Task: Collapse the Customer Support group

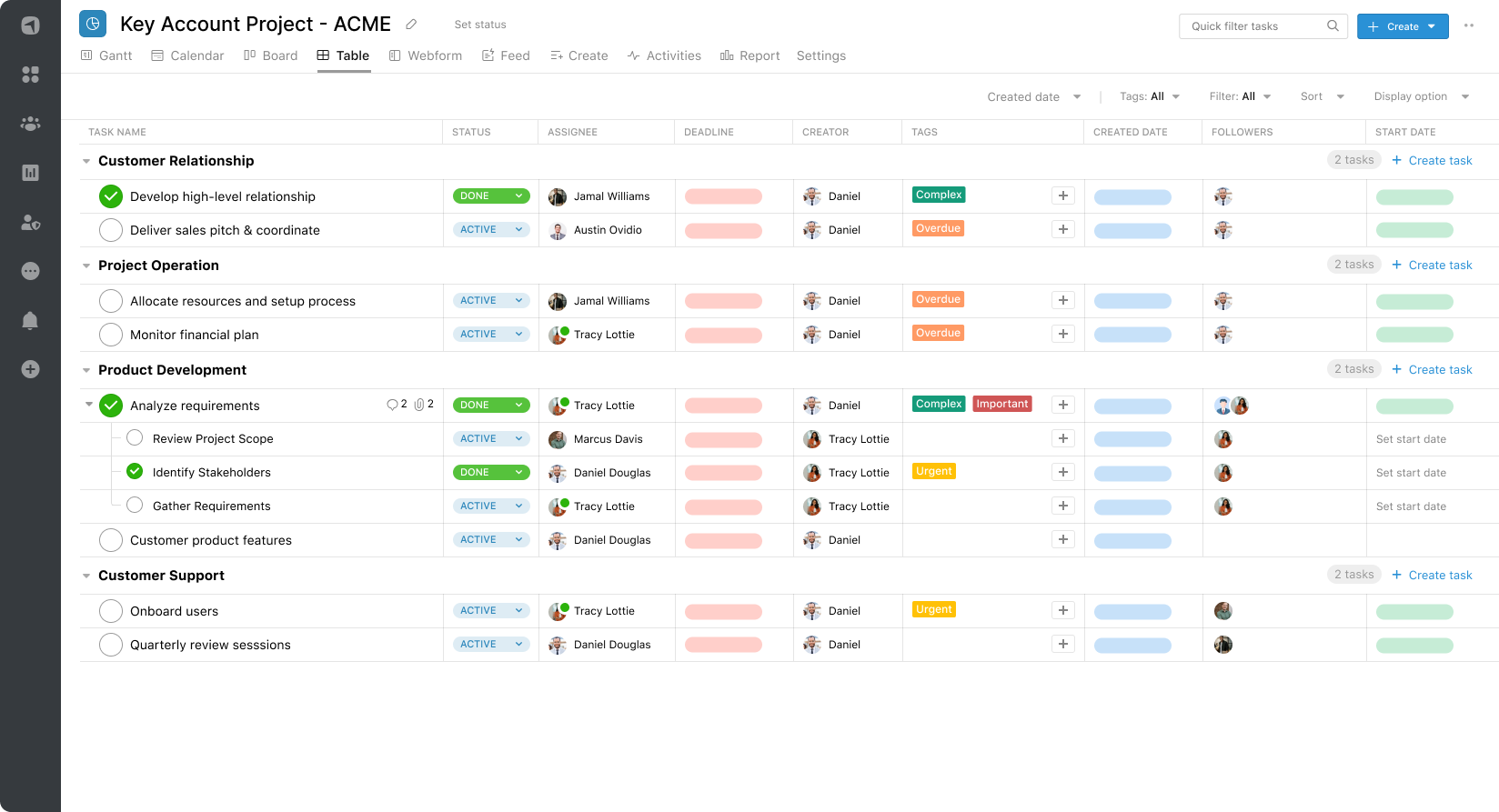Action: [x=86, y=576]
